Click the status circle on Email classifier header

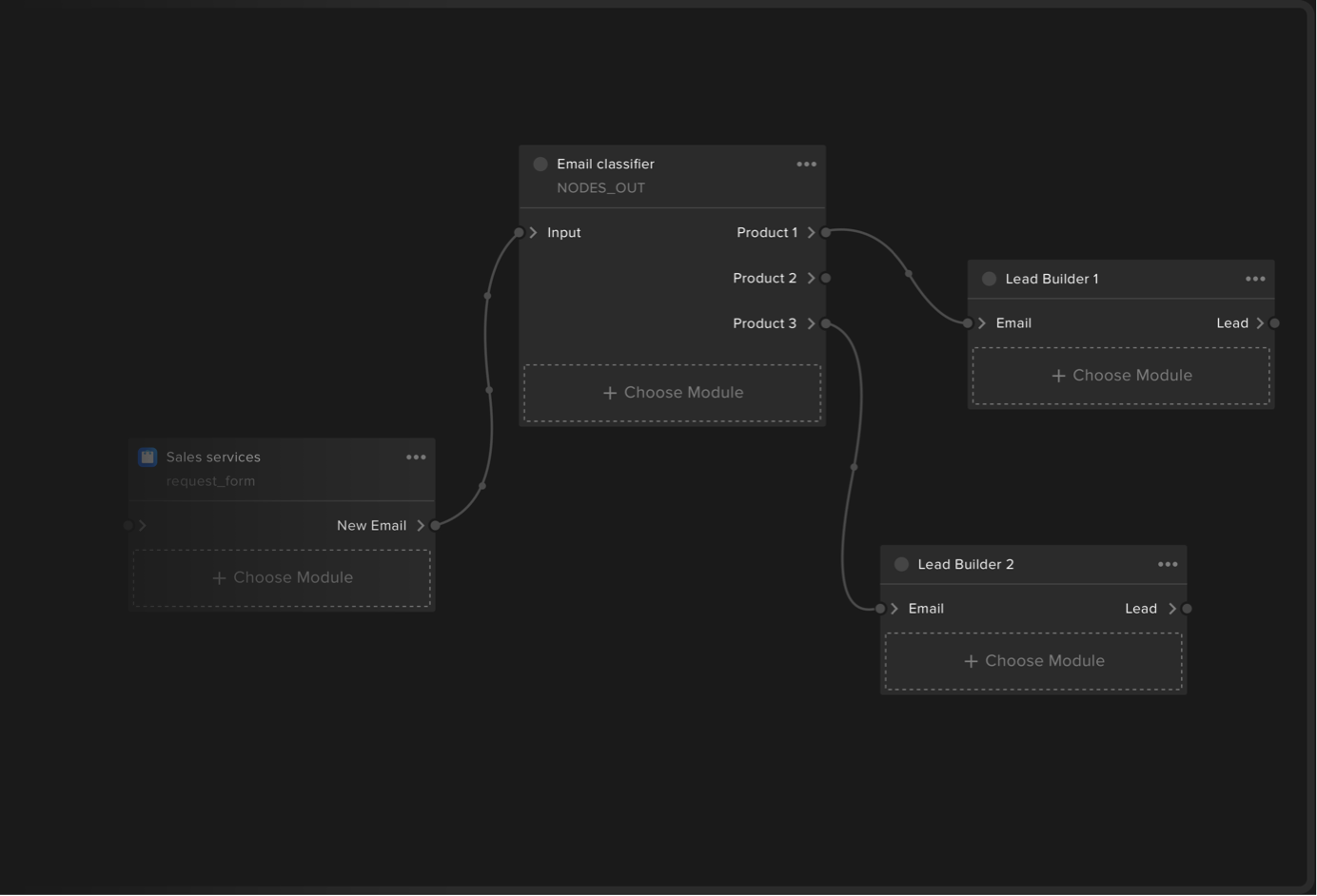click(540, 164)
